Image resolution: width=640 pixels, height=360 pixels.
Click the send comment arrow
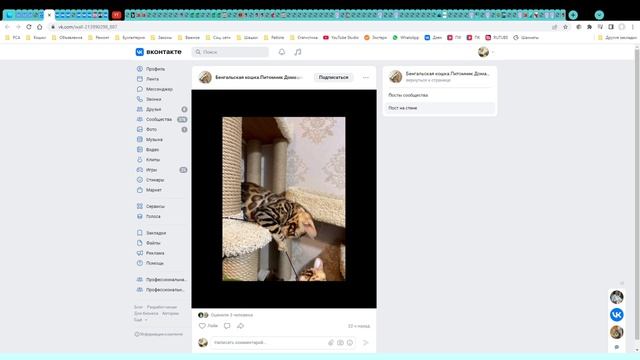tap(366, 342)
